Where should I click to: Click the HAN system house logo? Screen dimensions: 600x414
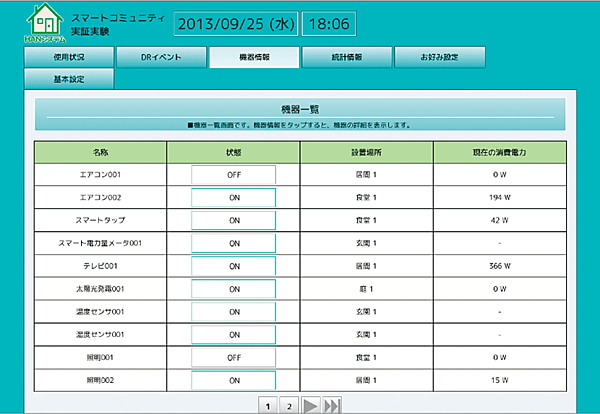point(34,23)
